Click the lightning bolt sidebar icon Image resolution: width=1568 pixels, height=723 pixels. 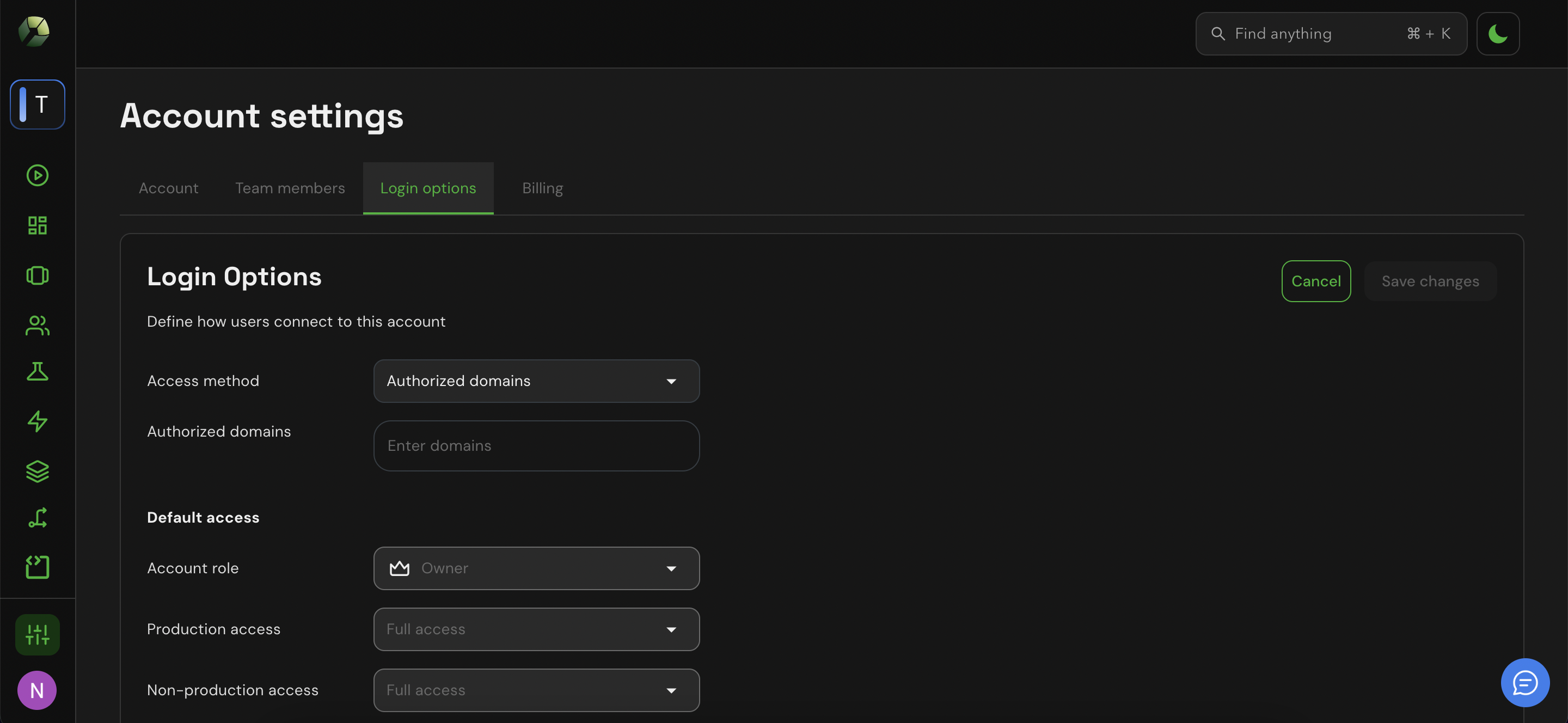[37, 421]
